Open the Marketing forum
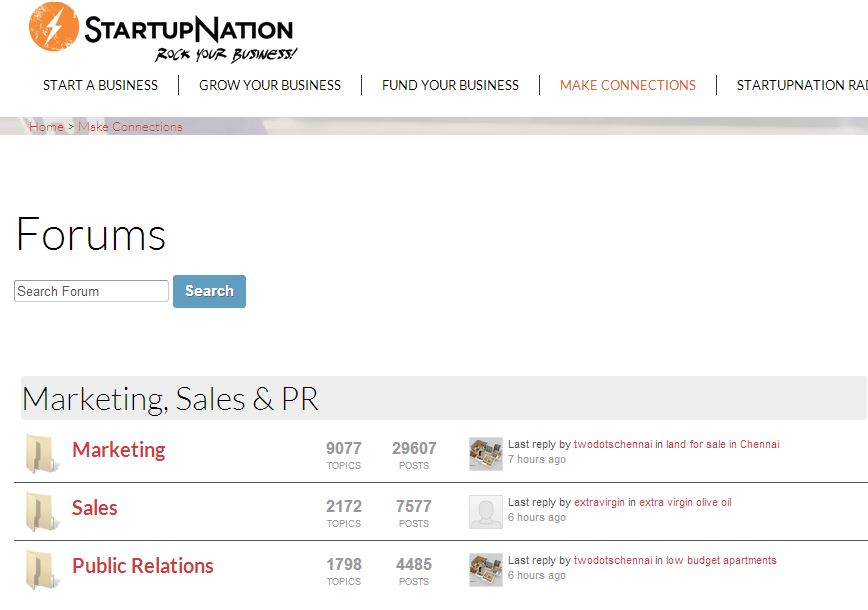The width and height of the screenshot is (868, 610). [118, 450]
